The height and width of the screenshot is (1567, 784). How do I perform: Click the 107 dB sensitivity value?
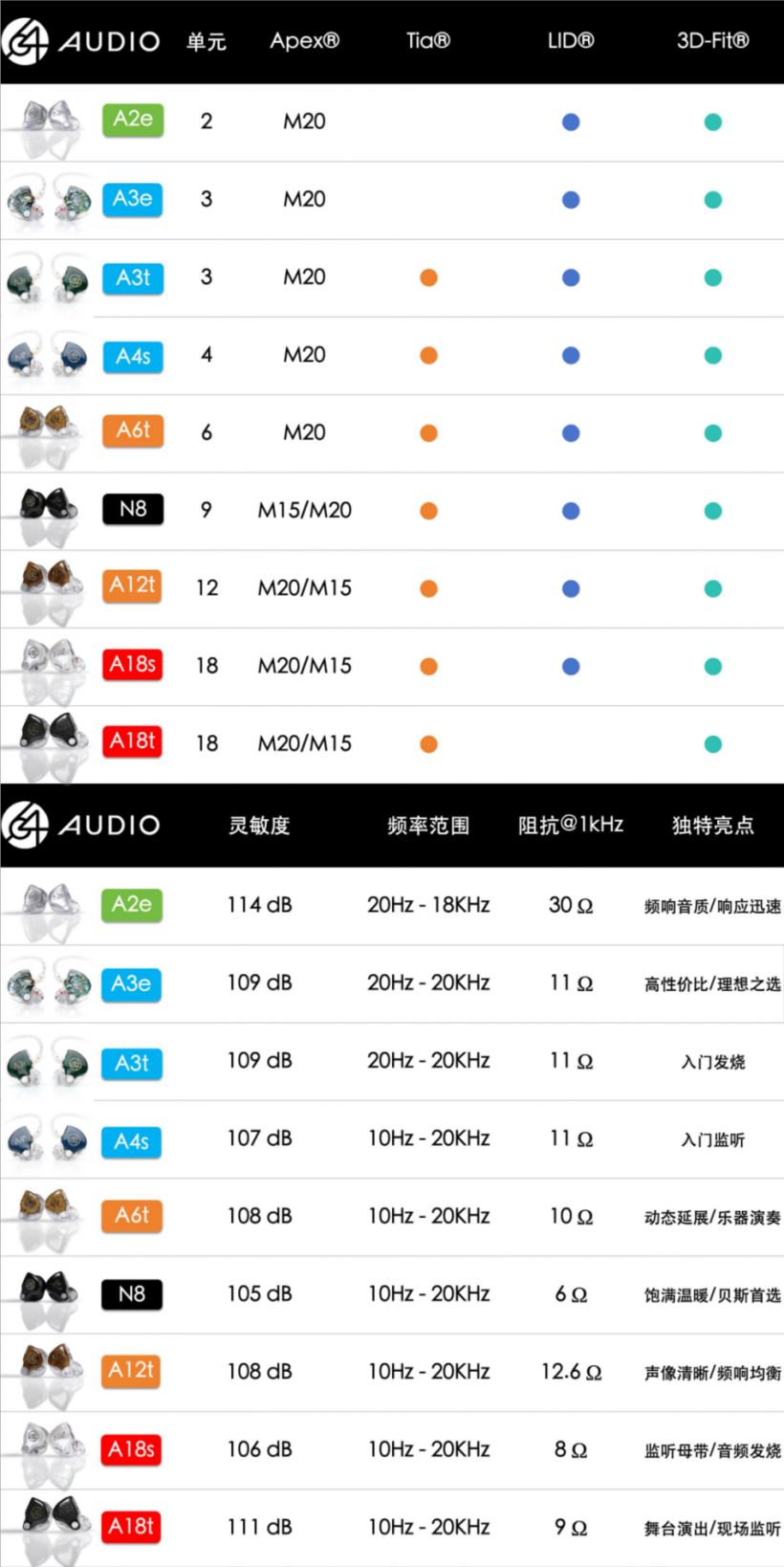(x=259, y=1138)
